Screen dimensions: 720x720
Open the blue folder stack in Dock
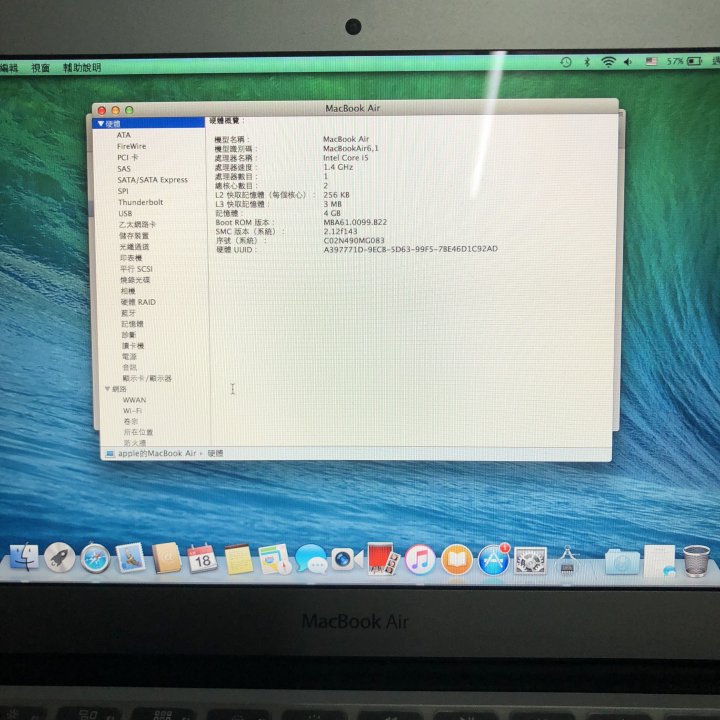point(622,561)
